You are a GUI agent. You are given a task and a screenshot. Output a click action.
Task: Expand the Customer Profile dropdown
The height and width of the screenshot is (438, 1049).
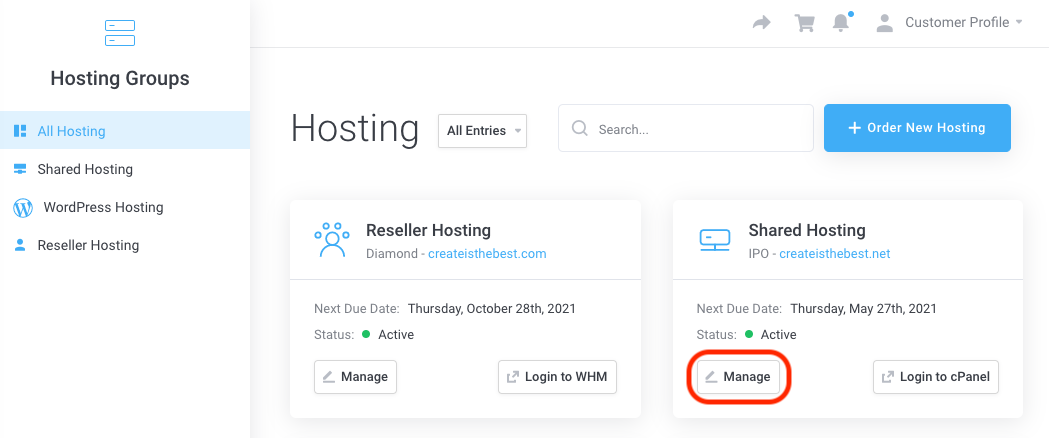click(956, 23)
